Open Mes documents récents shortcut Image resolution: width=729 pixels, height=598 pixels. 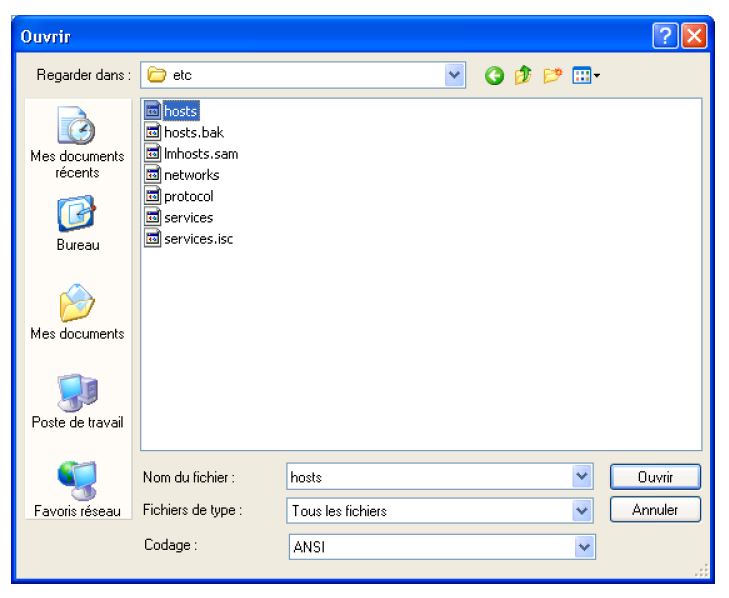pos(77,142)
